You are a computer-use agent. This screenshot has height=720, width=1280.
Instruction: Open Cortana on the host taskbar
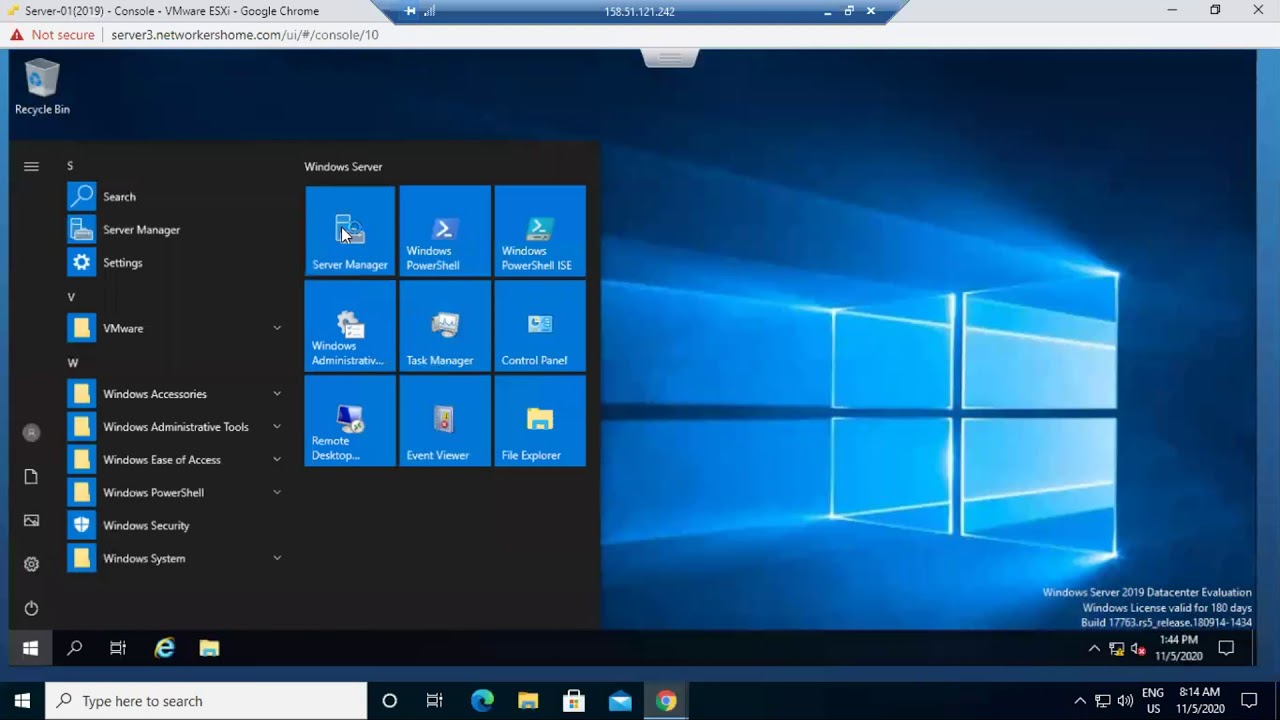(x=390, y=701)
